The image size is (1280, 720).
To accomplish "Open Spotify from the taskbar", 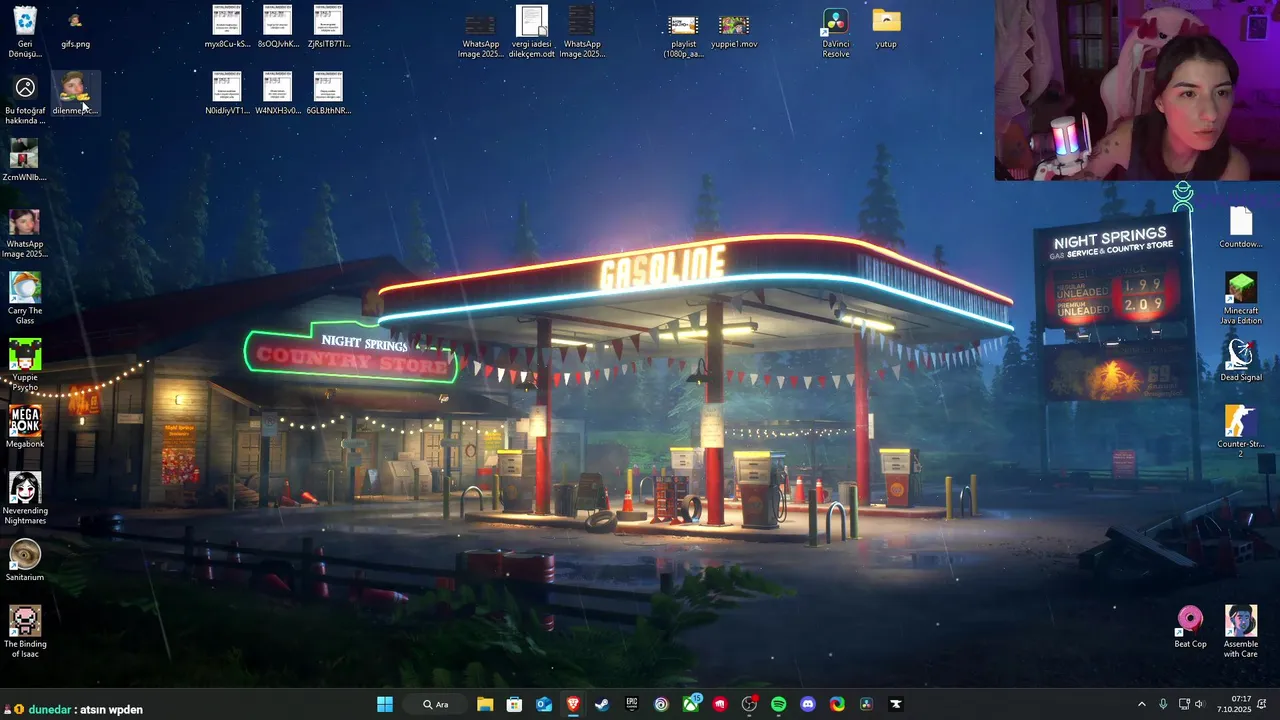I will (x=779, y=704).
